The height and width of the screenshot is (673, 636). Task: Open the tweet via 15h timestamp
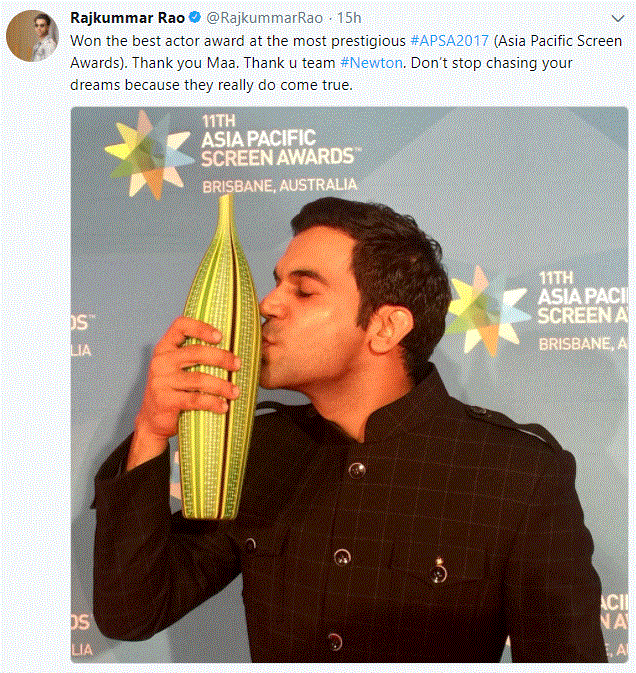tap(349, 18)
